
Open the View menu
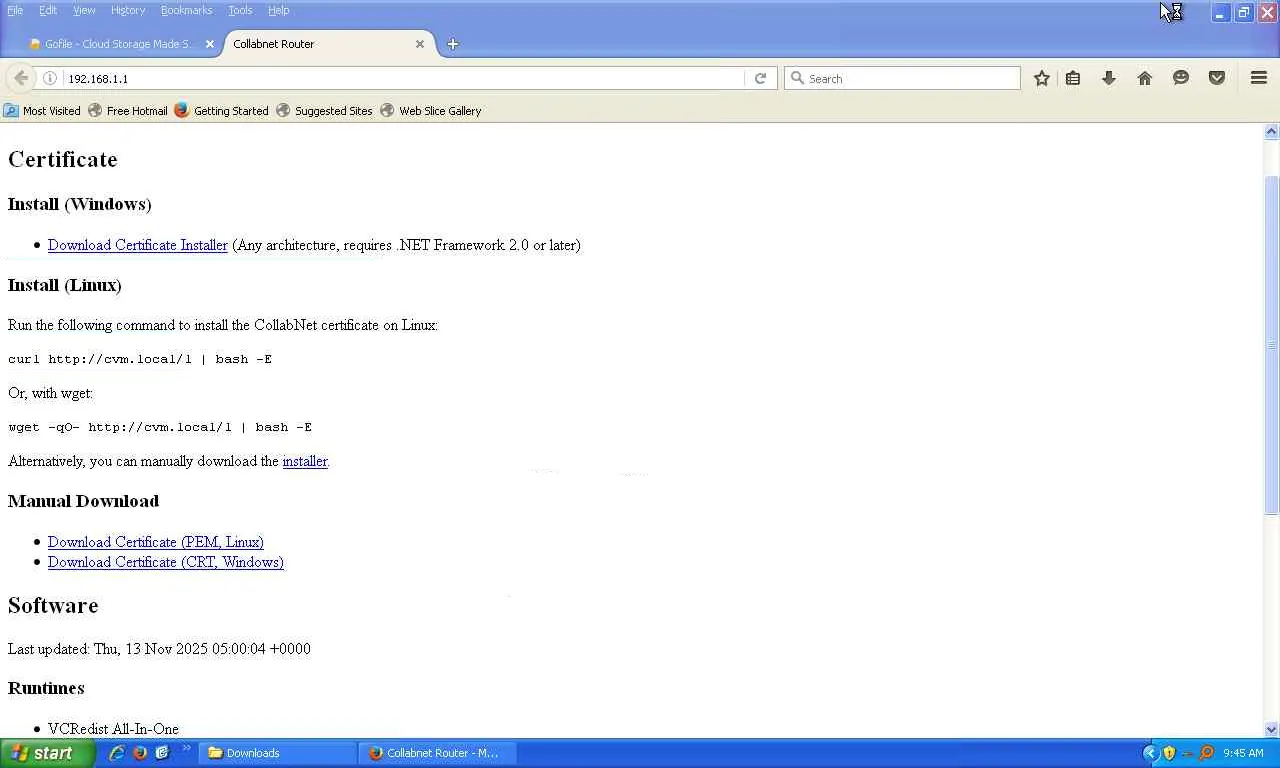point(84,10)
